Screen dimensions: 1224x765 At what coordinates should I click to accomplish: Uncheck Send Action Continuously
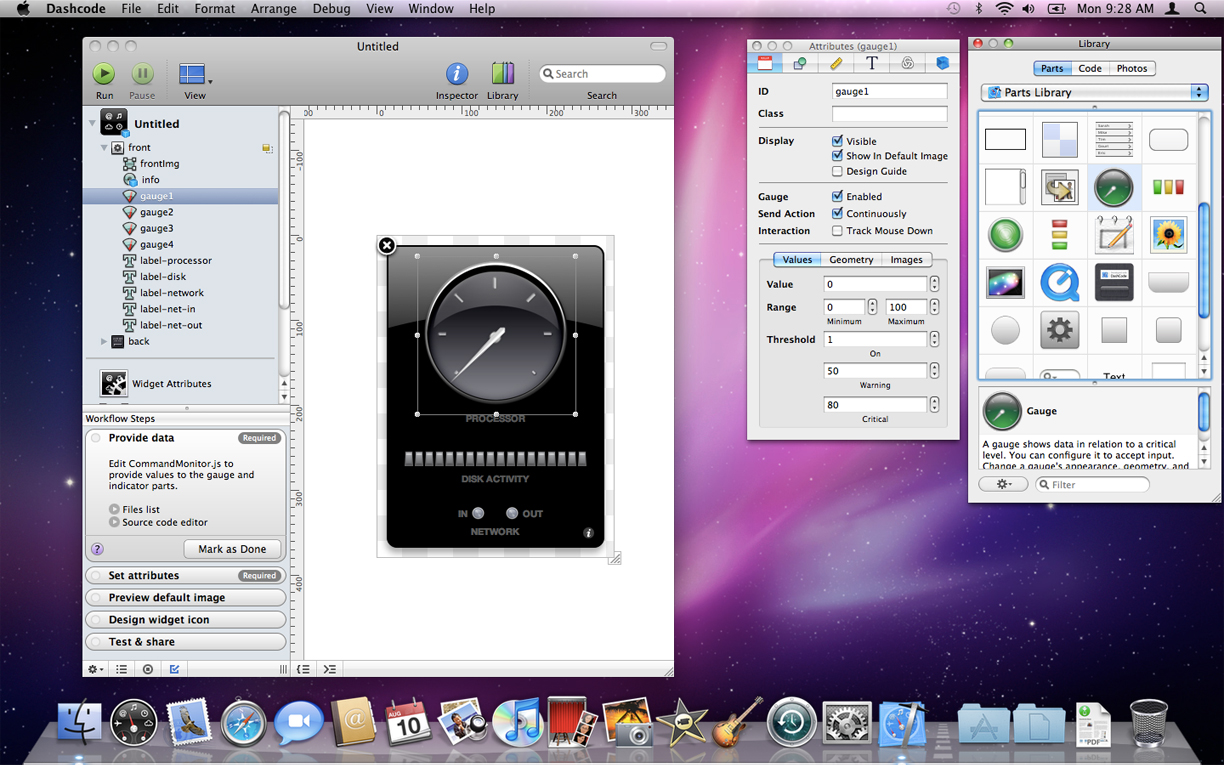click(x=837, y=213)
